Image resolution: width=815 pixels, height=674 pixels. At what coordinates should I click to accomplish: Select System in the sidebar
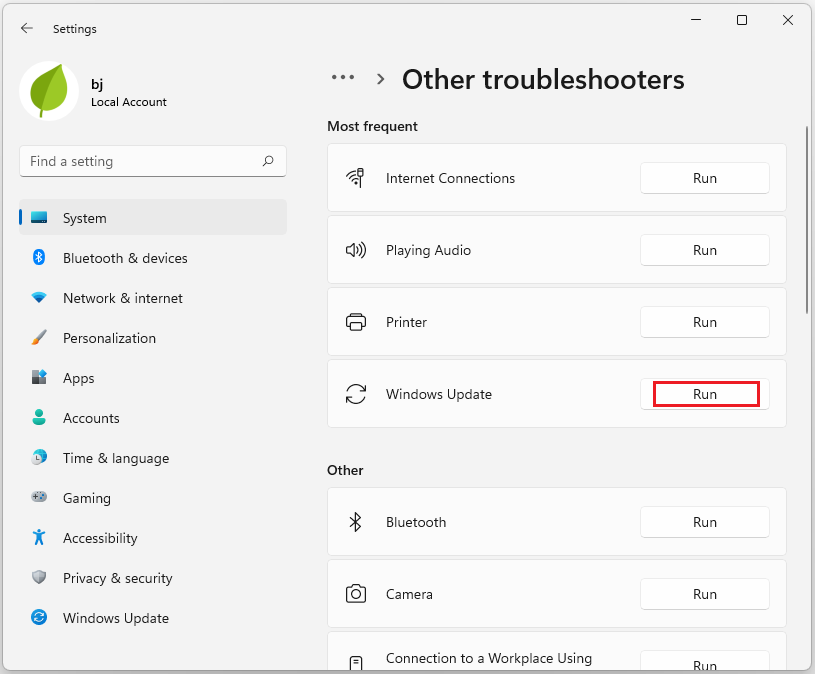click(x=153, y=217)
